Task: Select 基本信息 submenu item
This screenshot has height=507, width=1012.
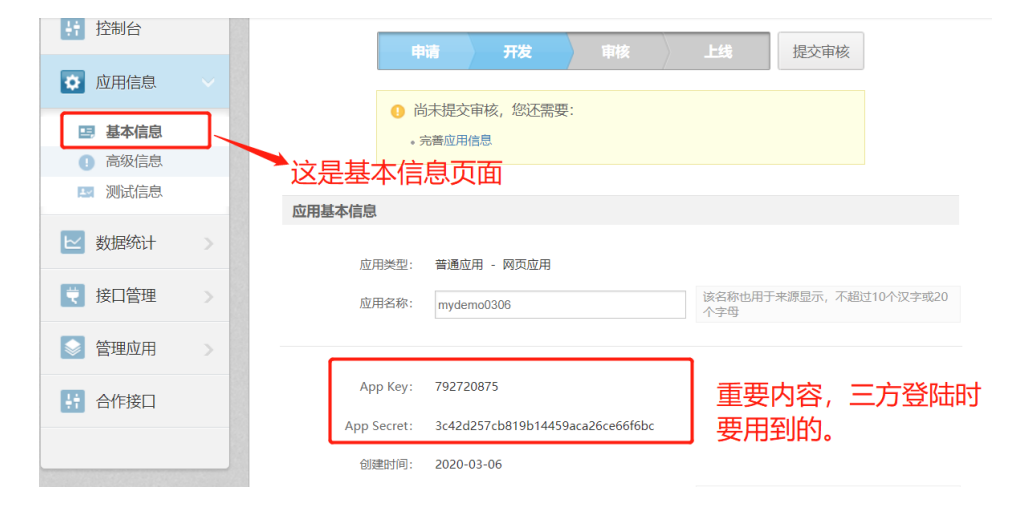Action: 134,132
